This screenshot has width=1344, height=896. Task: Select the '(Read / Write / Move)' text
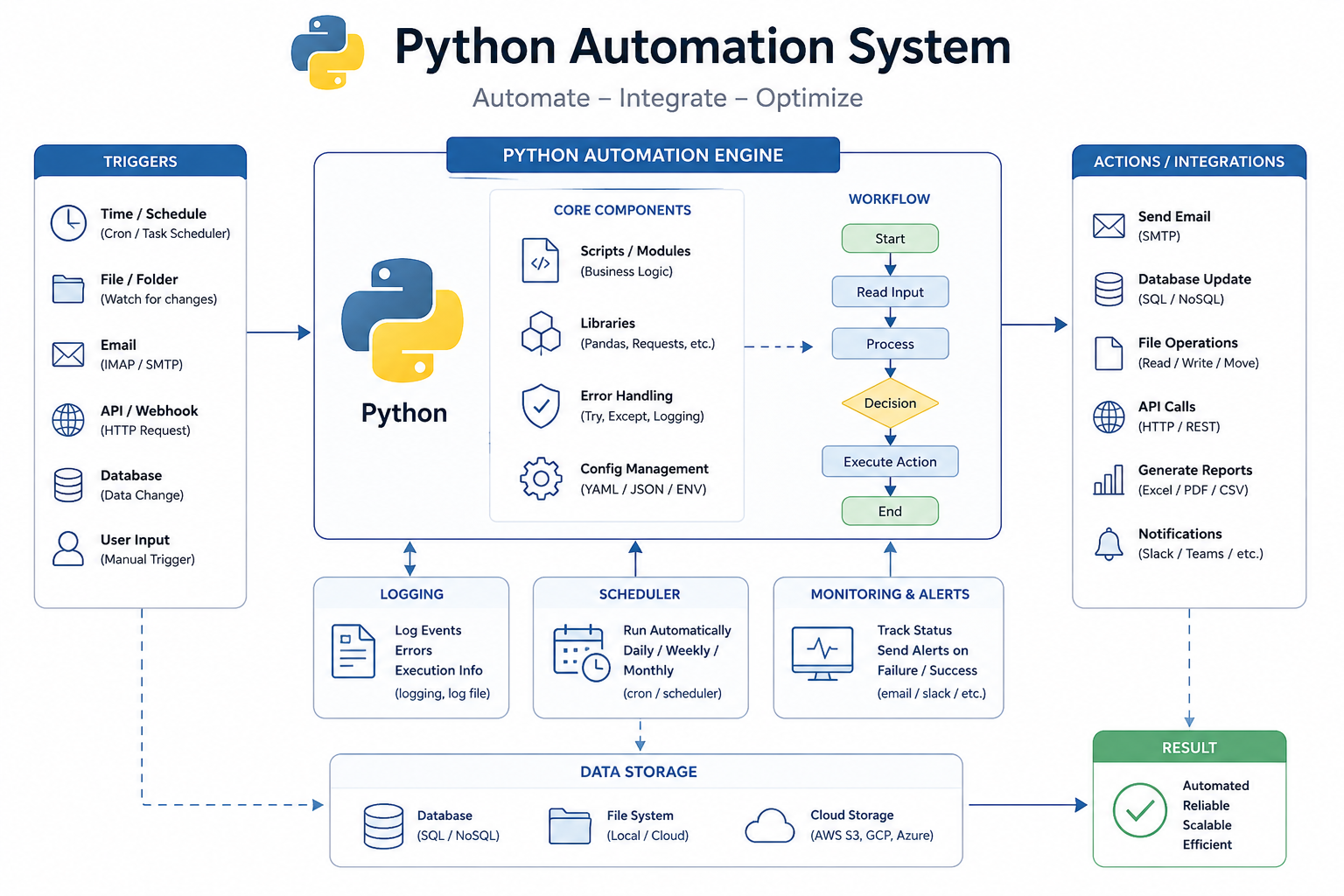1198,363
